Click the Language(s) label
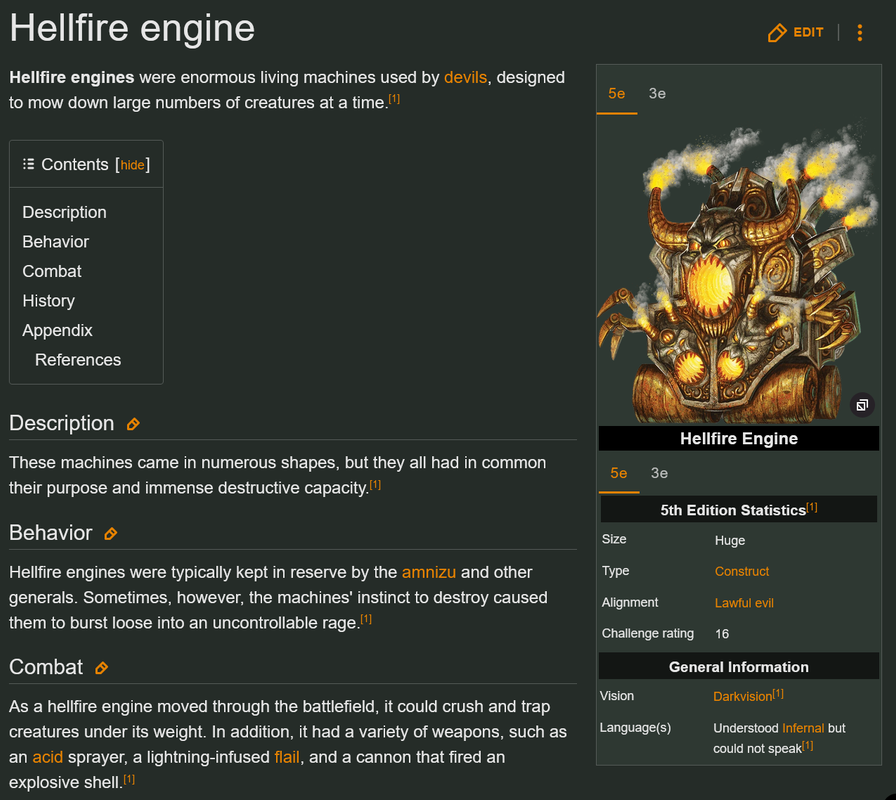Viewport: 896px width, 800px height. click(x=635, y=727)
